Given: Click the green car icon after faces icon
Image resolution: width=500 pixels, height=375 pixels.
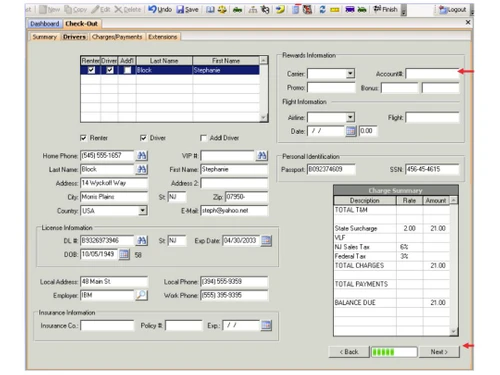Looking at the screenshot, I should [237, 10].
